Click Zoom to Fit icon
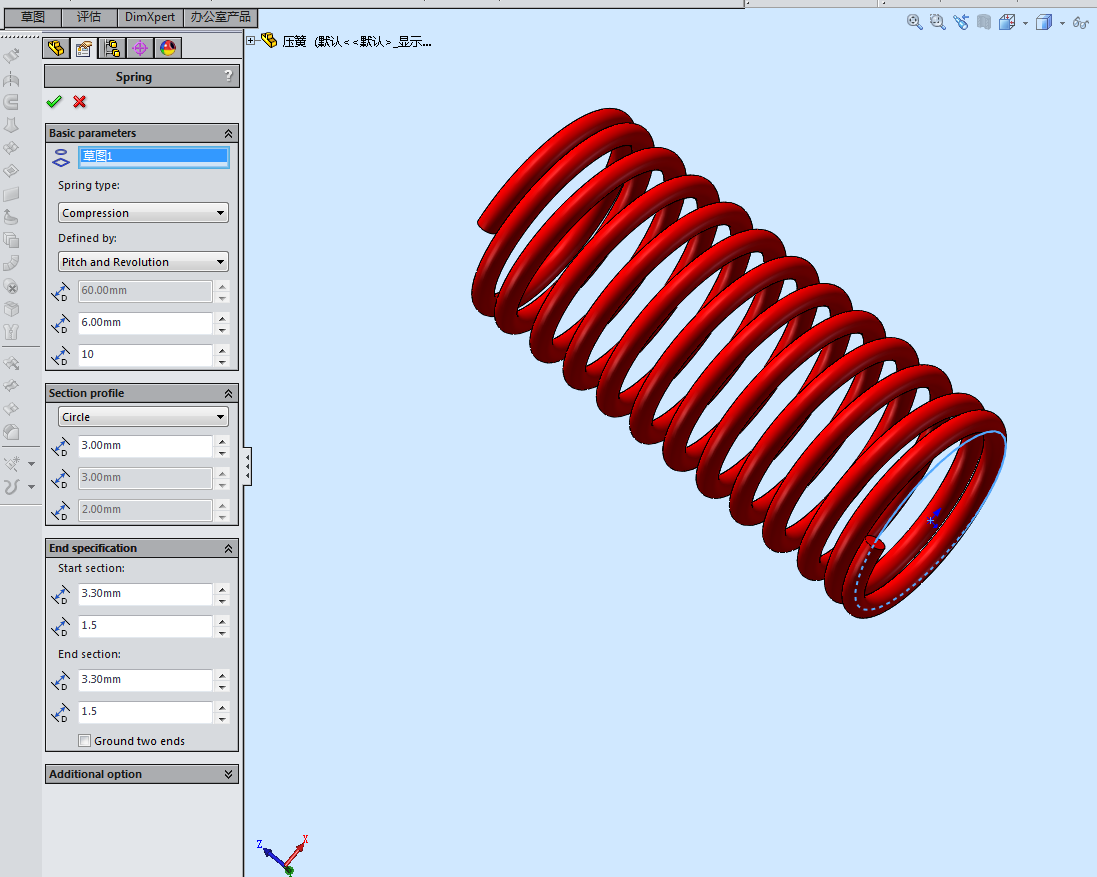 (x=914, y=22)
